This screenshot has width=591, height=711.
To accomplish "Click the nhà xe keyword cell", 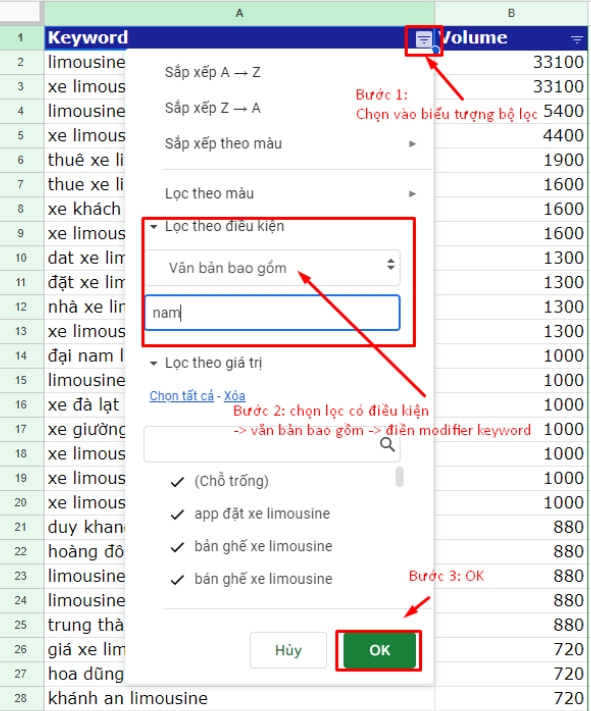I will [x=85, y=307].
